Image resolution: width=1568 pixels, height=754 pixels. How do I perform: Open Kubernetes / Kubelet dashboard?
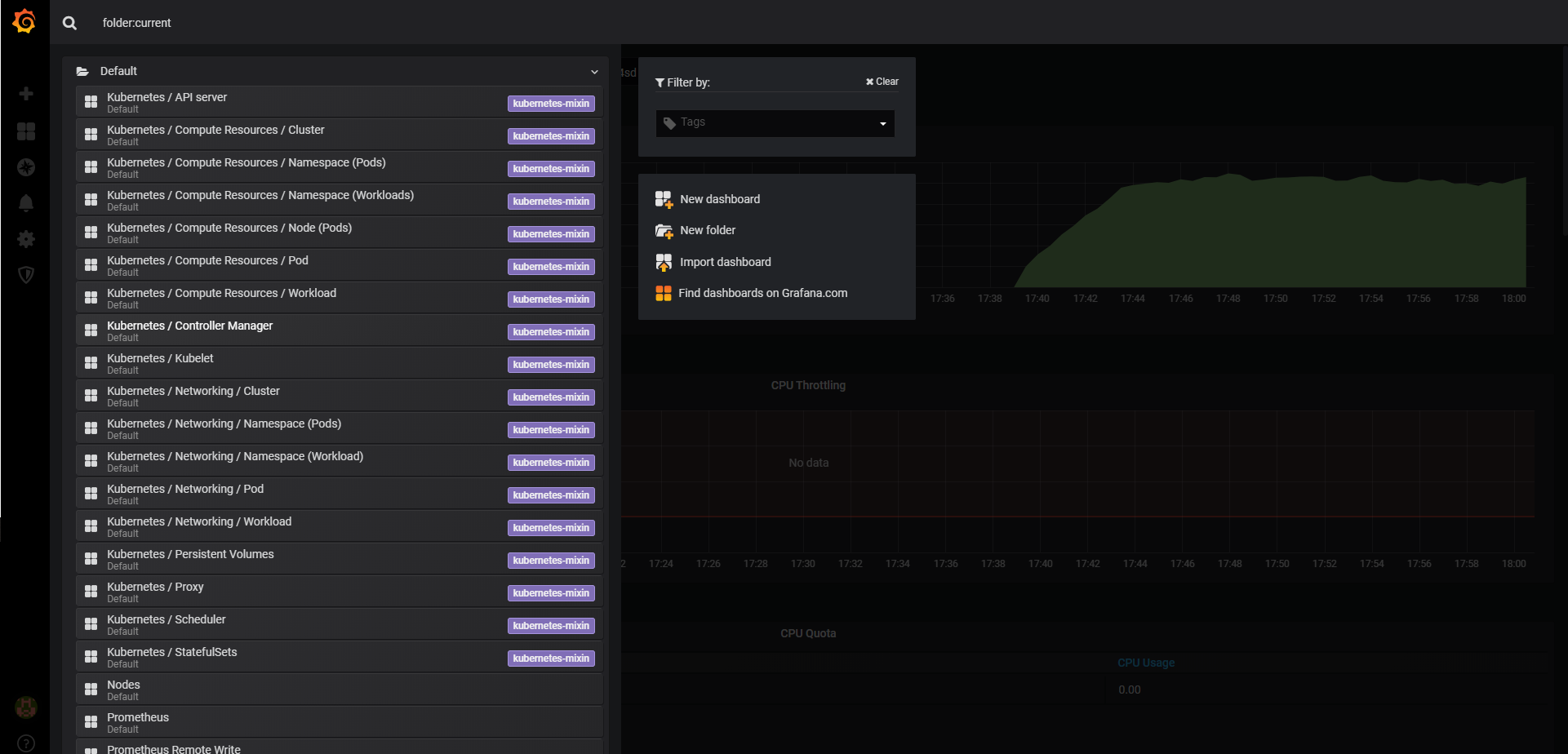[340, 363]
